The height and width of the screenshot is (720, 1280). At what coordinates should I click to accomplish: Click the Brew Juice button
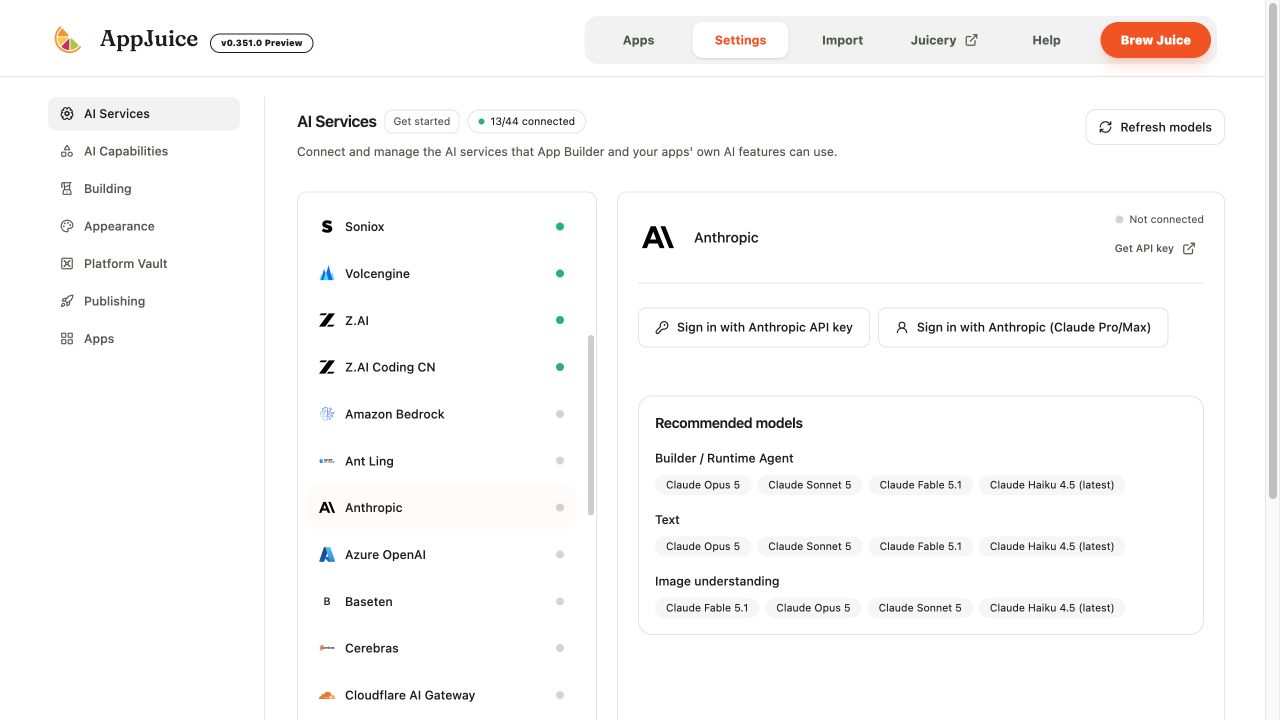coord(1155,40)
